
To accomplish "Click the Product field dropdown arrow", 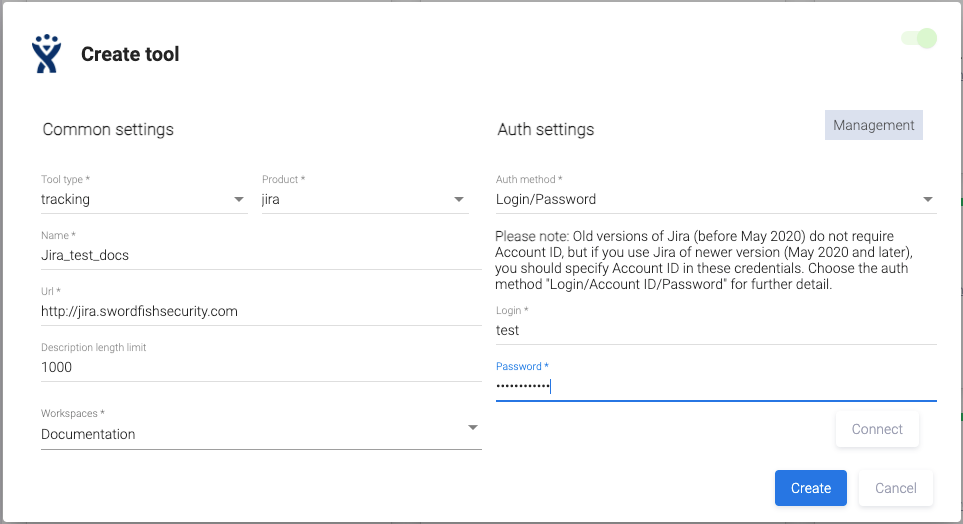I will coord(459,200).
